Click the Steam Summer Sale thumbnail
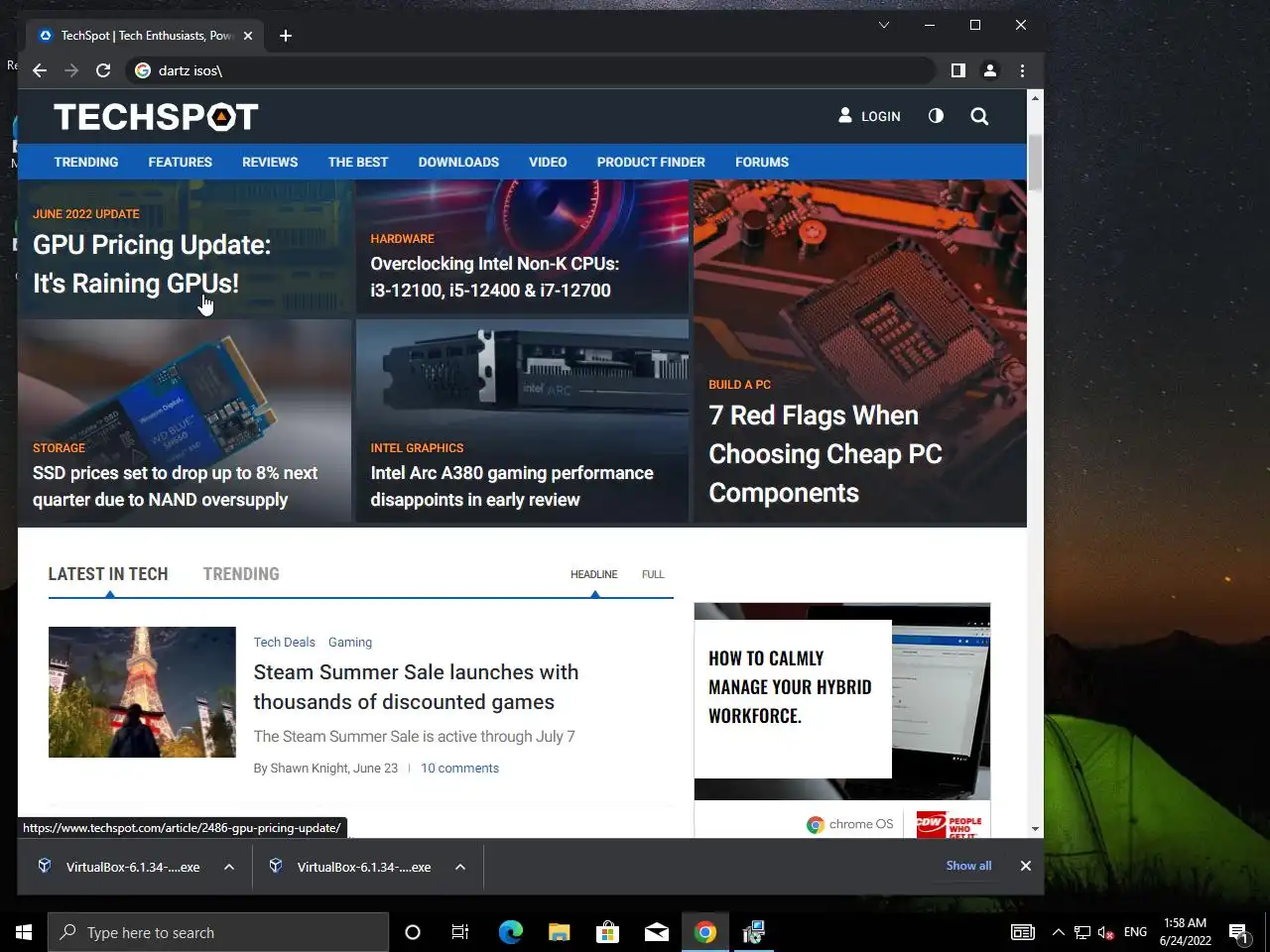 click(x=142, y=692)
